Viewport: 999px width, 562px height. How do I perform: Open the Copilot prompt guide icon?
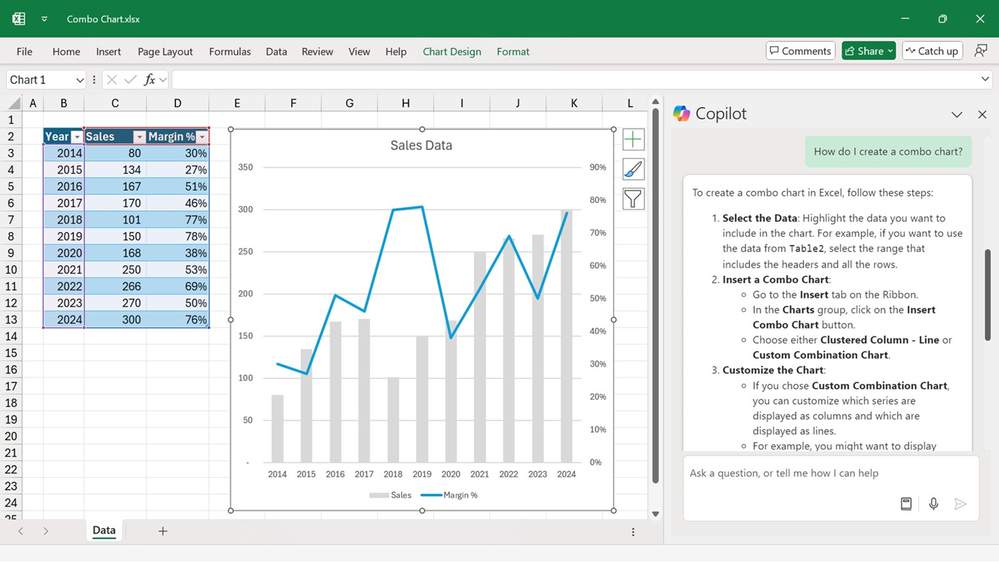point(906,504)
